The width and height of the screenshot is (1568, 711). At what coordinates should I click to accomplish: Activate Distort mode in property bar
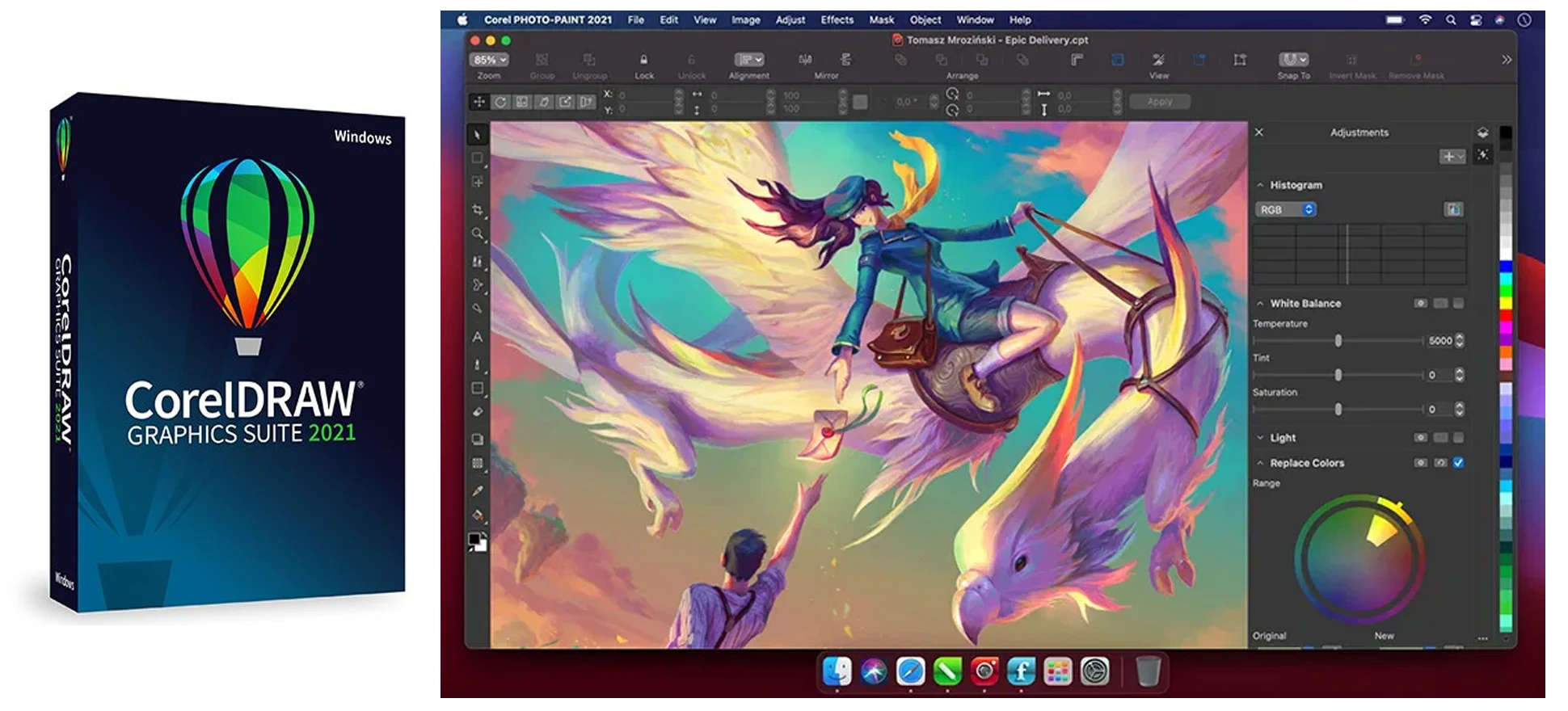click(x=565, y=102)
